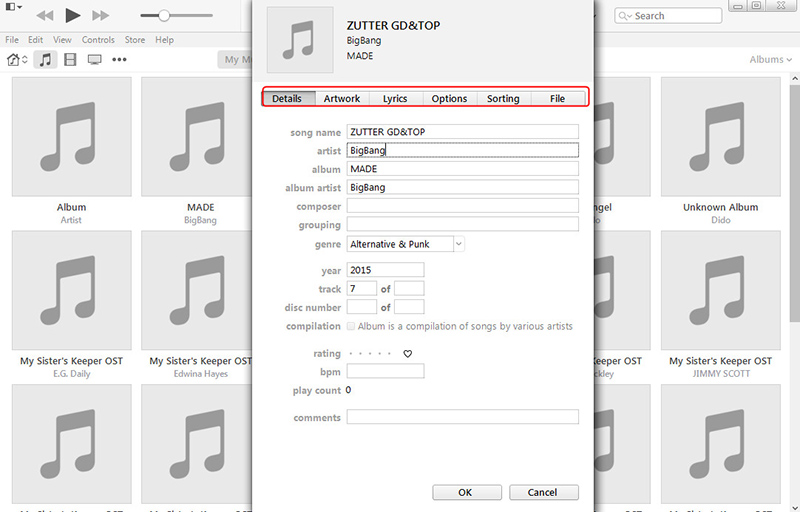
Task: Open the More ellipsis icon
Action: point(119,60)
